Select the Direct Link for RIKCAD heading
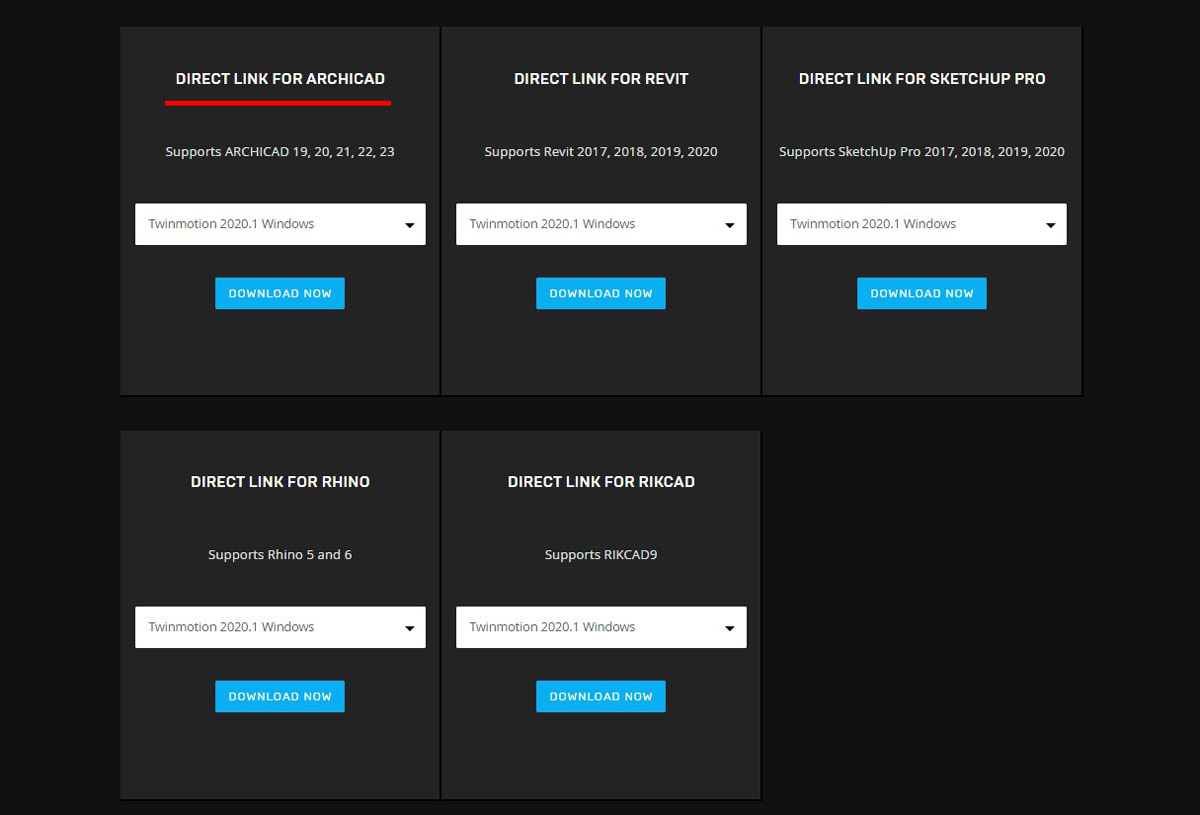 (601, 482)
